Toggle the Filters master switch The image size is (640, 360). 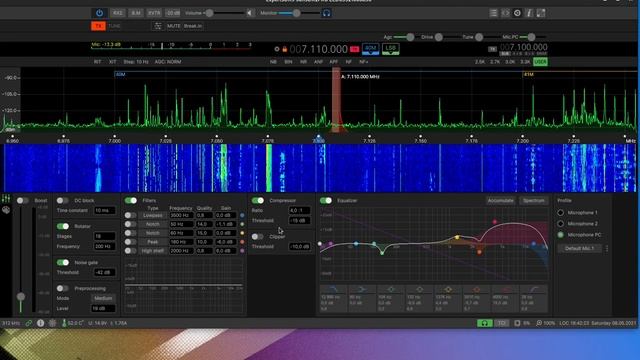[x=131, y=200]
